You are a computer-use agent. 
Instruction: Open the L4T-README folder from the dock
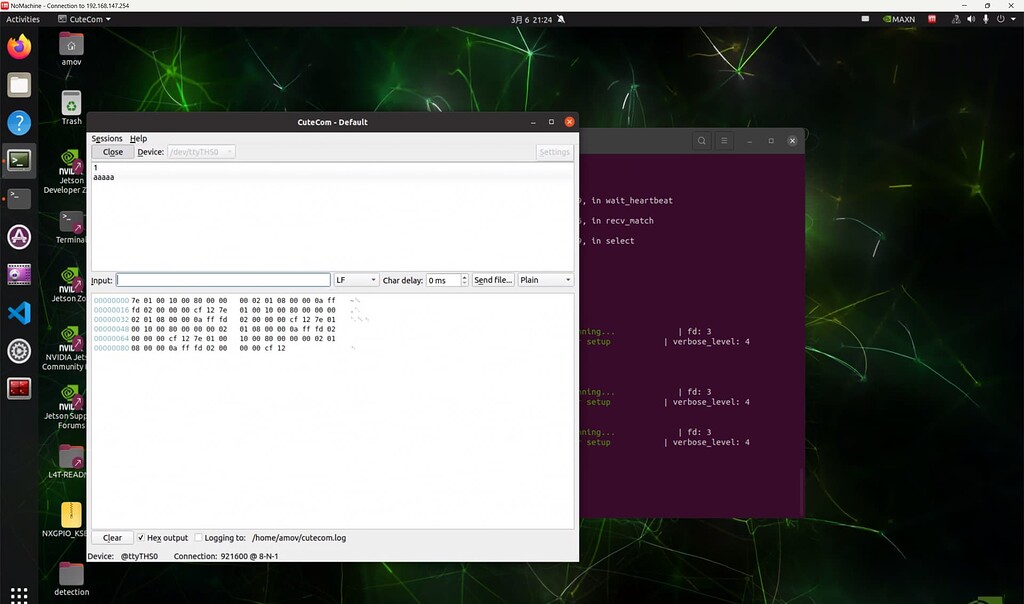pos(70,457)
